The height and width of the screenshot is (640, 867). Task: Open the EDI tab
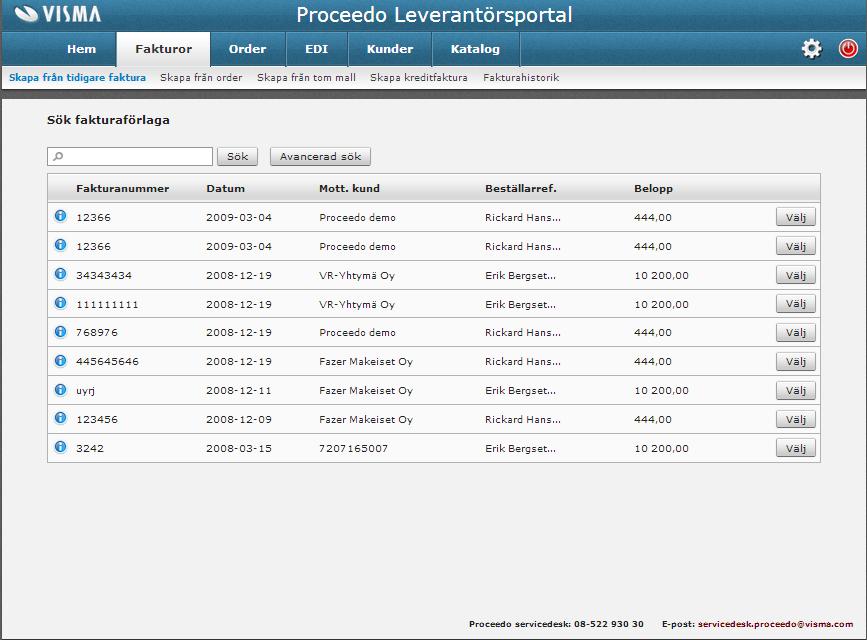point(317,49)
